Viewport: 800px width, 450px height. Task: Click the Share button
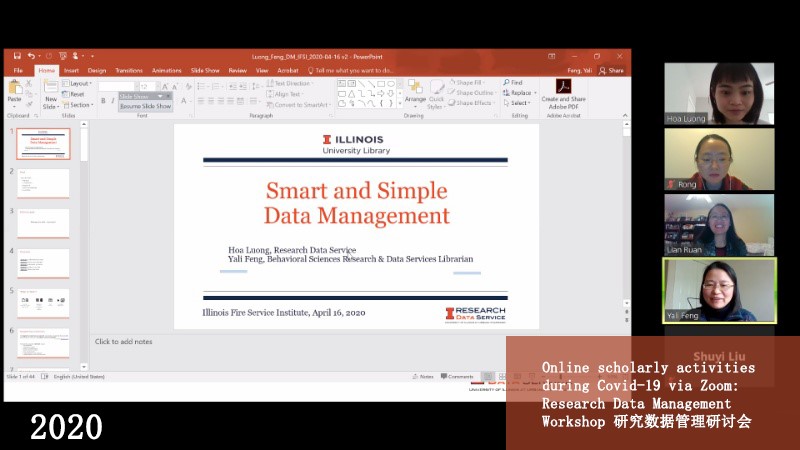click(x=611, y=70)
